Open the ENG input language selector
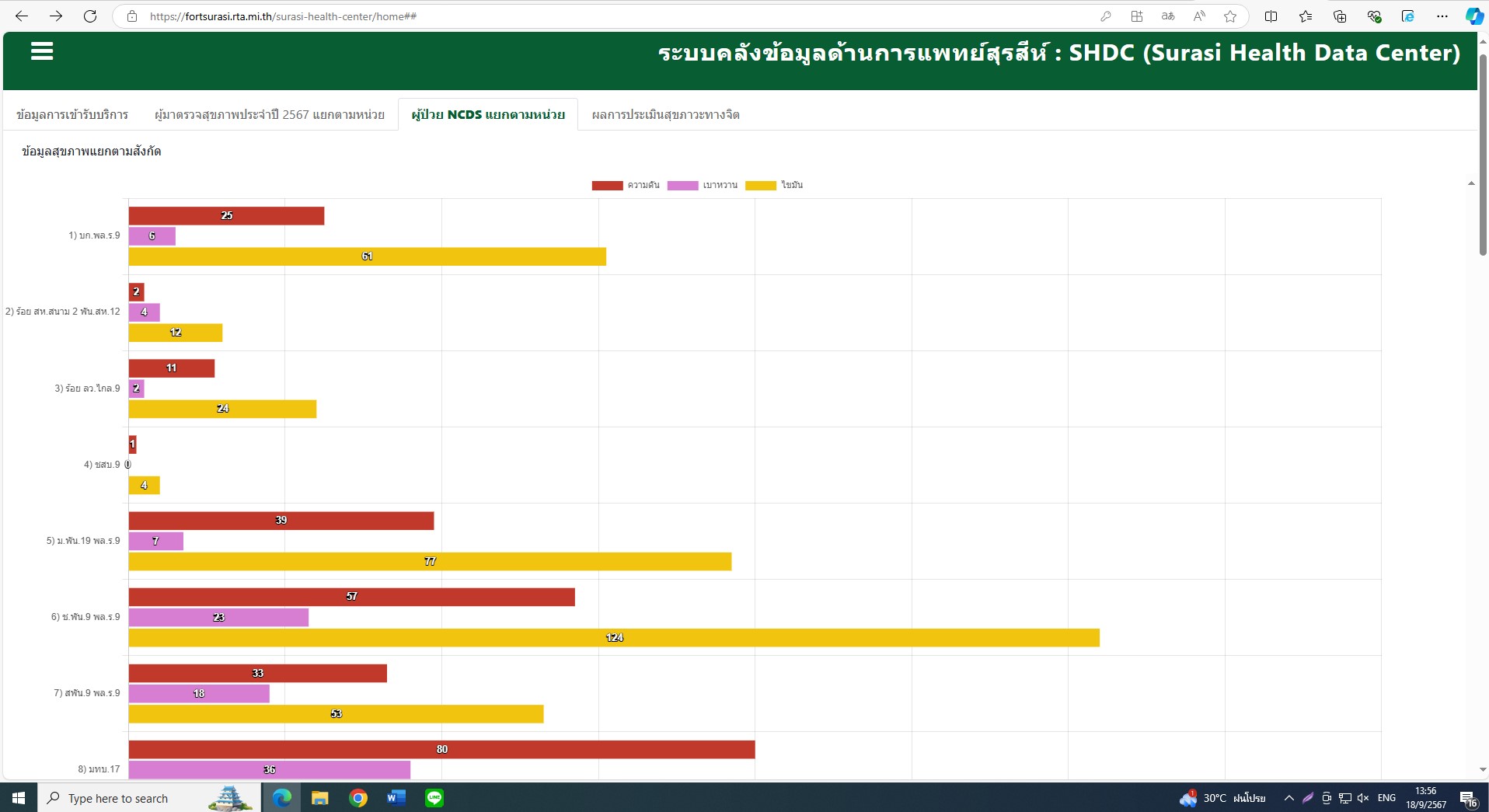The width and height of the screenshot is (1489, 812). (x=1386, y=798)
